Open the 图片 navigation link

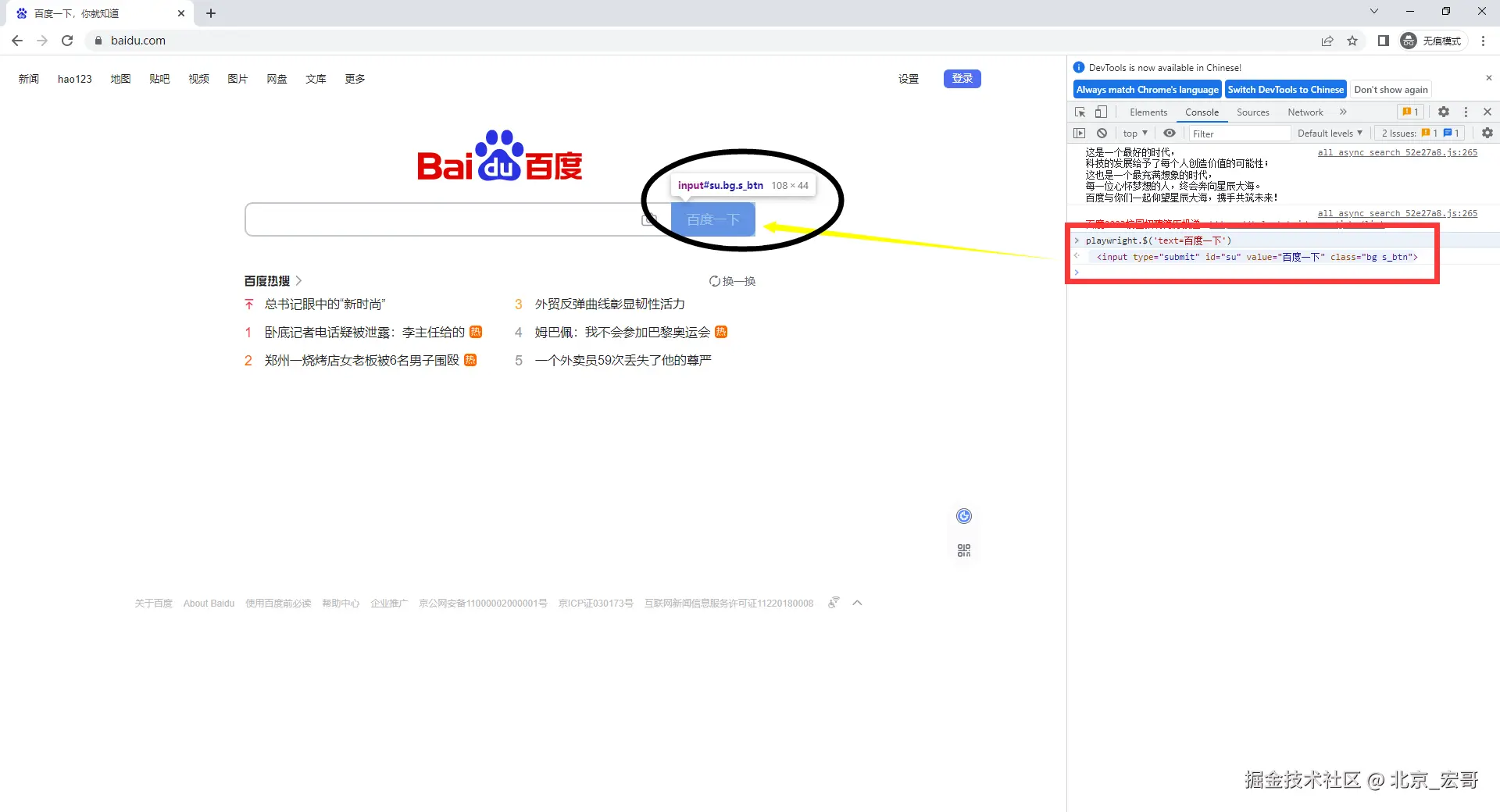pos(237,79)
